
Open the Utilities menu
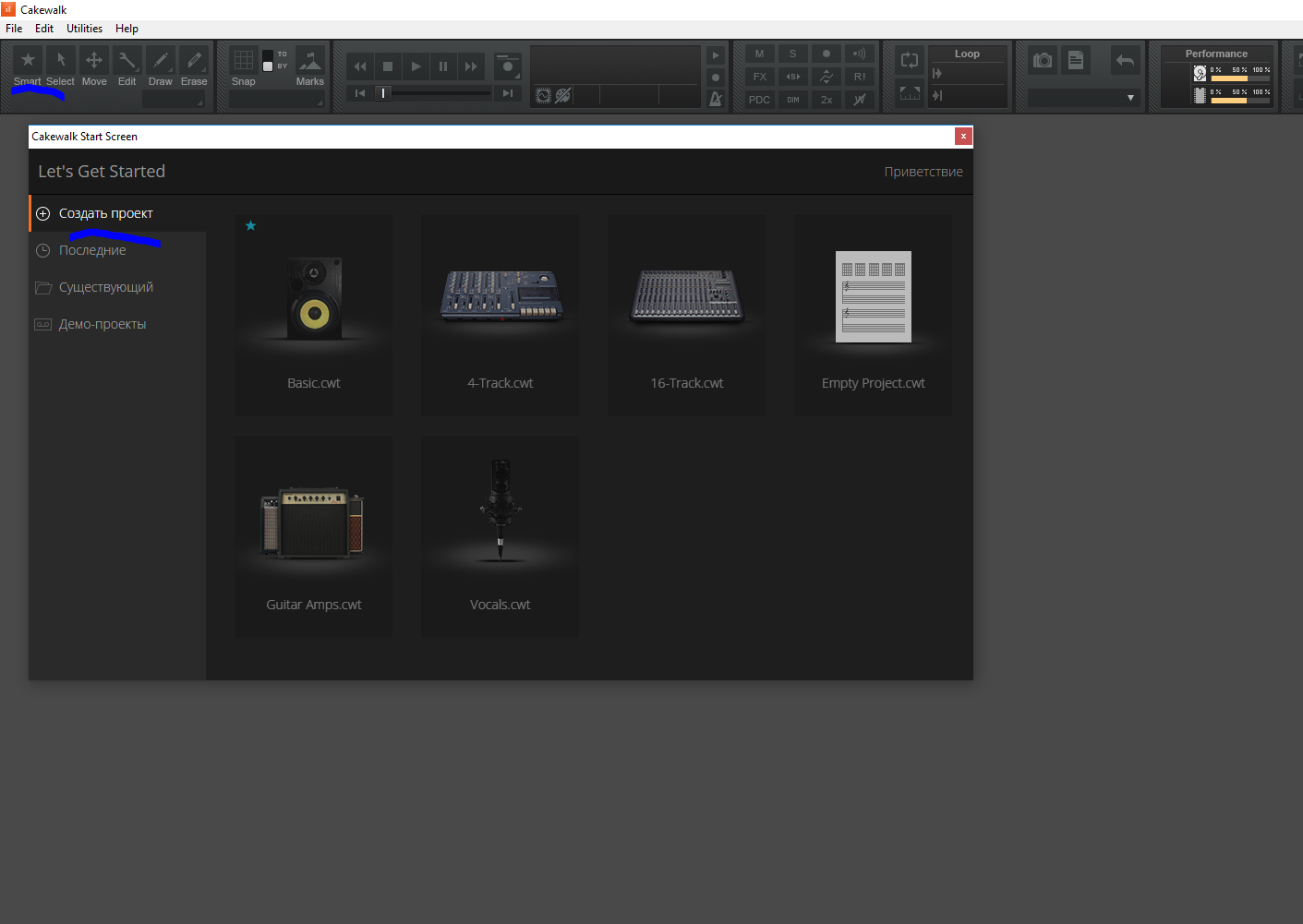tap(84, 29)
